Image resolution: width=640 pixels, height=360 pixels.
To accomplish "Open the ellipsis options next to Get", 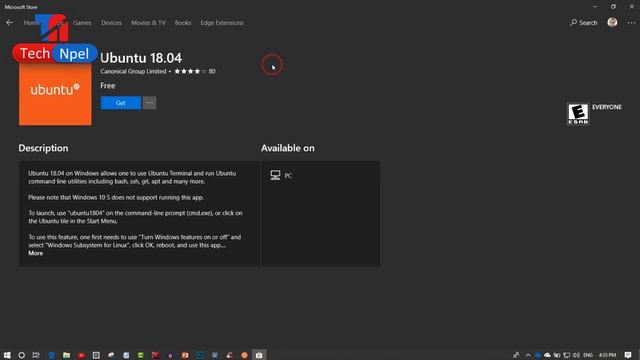I will 149,103.
